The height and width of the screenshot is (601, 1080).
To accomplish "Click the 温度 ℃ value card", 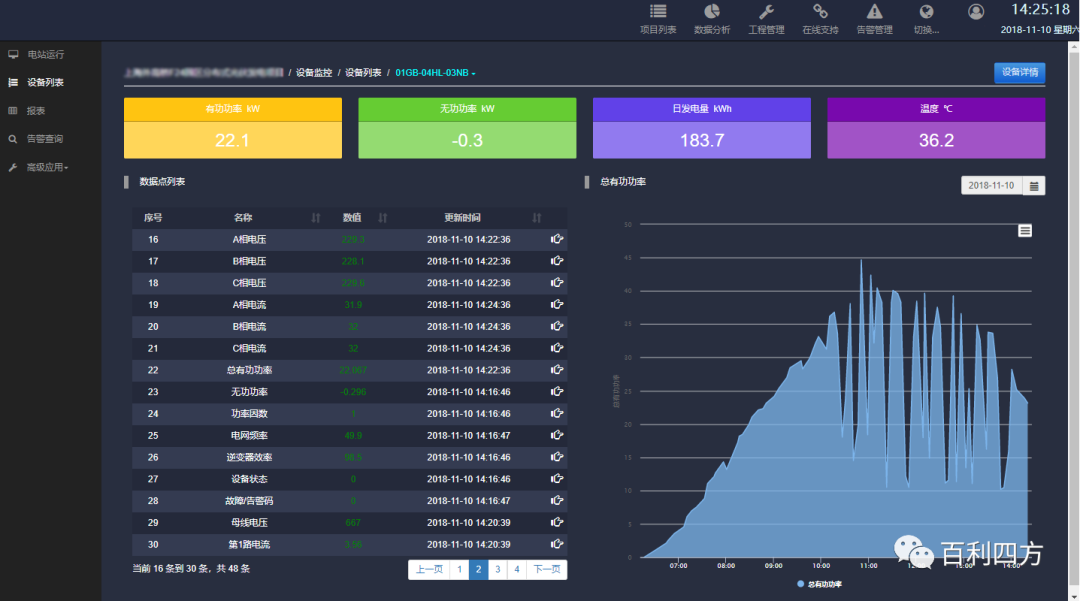I will point(936,128).
